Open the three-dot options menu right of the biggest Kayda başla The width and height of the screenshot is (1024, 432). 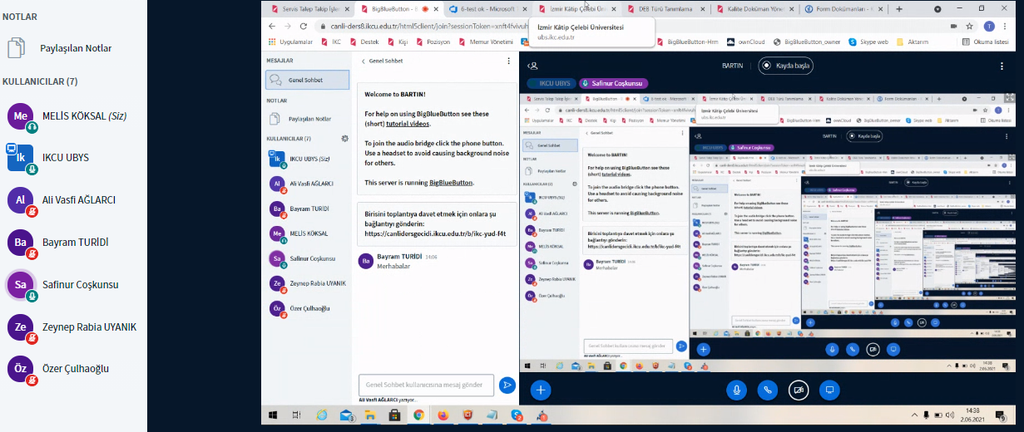click(x=1002, y=66)
